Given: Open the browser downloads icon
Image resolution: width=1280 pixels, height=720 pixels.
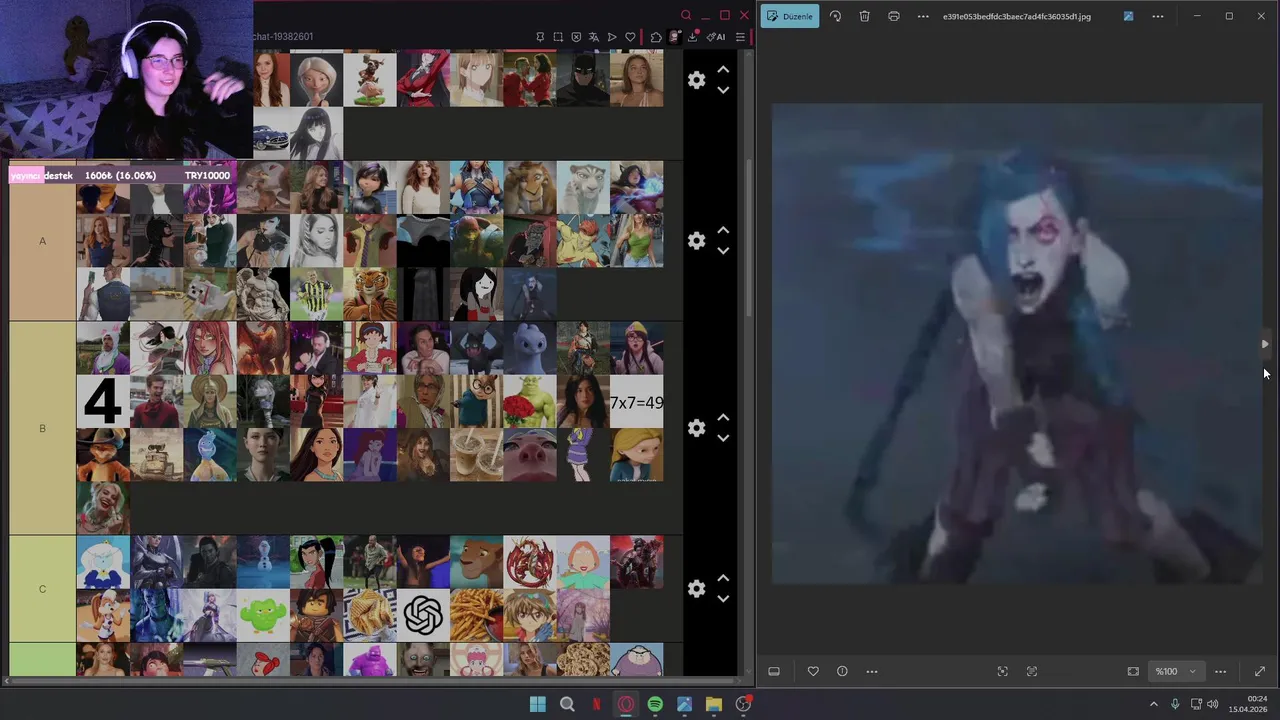Looking at the screenshot, I should tap(693, 37).
